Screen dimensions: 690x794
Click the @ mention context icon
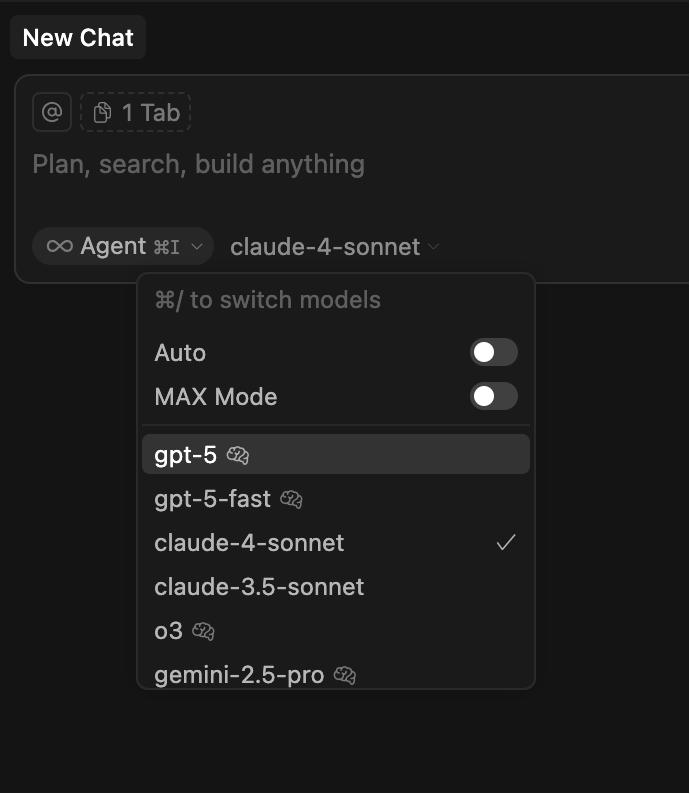coord(52,112)
